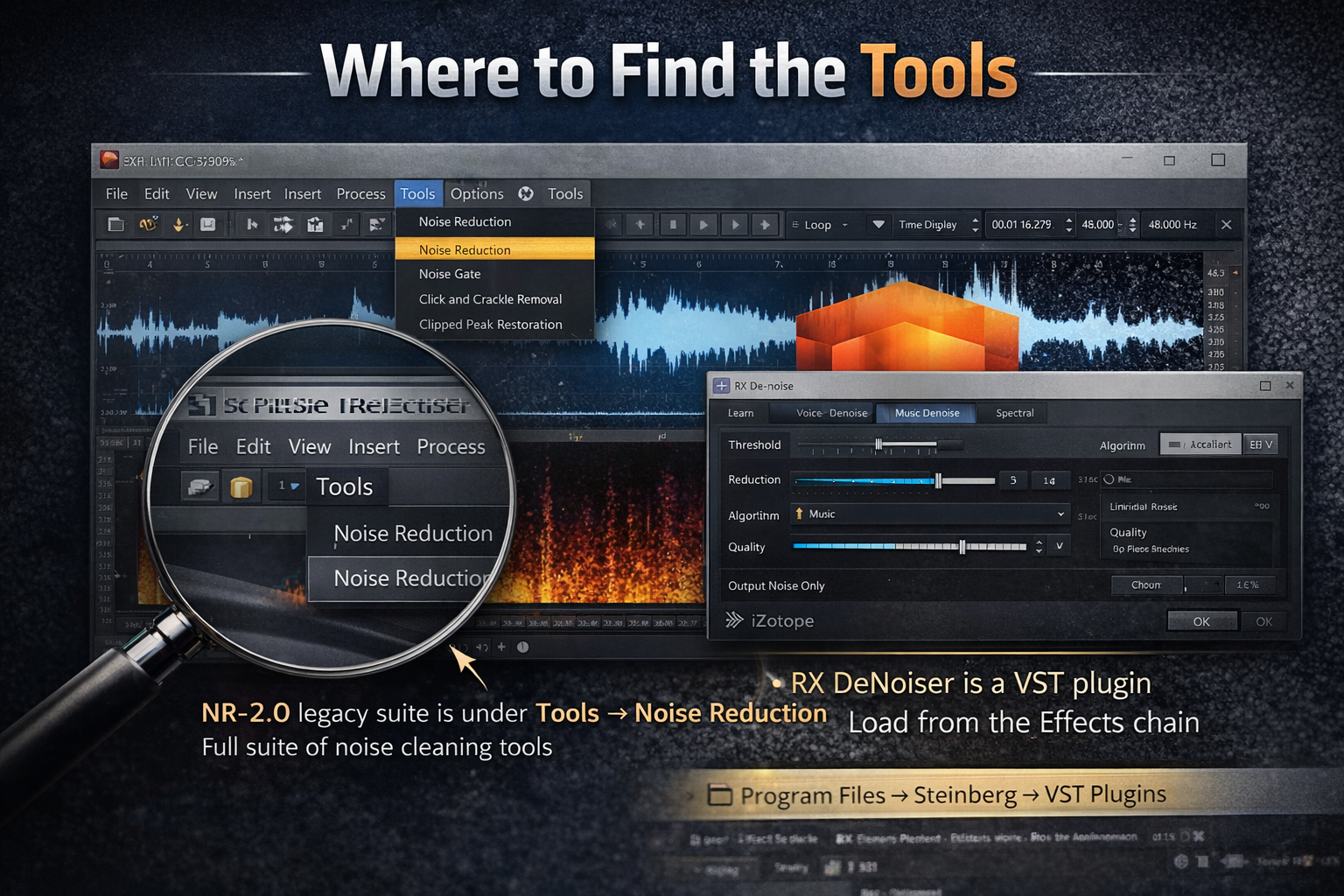
Task: Select the radio button in the right panel
Action: coord(1109,479)
